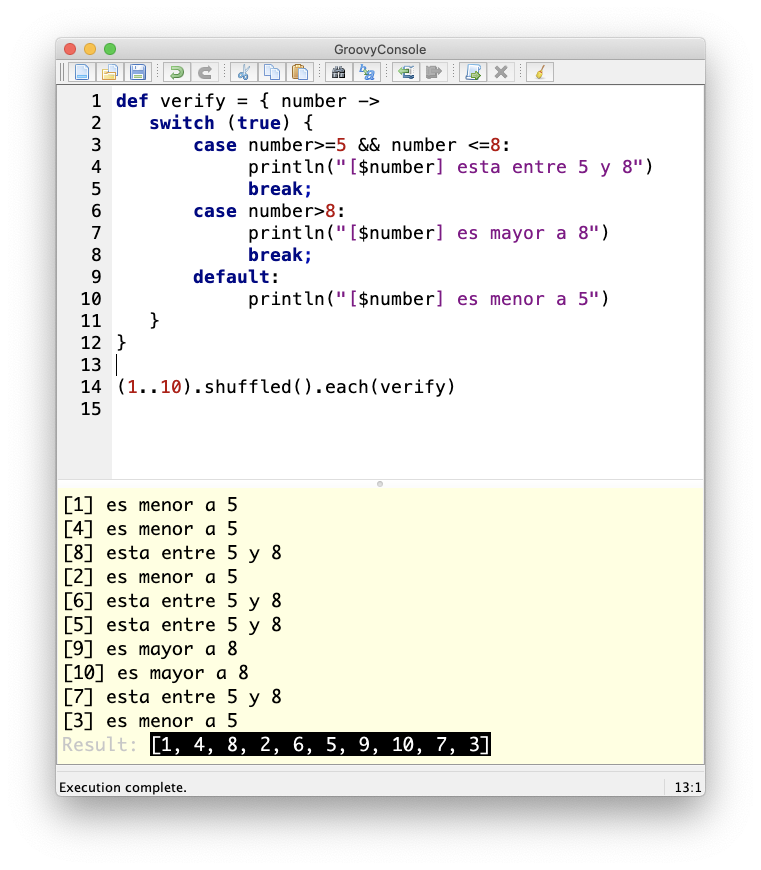This screenshot has height=870, width=761.
Task: Go to previous history script
Action: (x=406, y=72)
